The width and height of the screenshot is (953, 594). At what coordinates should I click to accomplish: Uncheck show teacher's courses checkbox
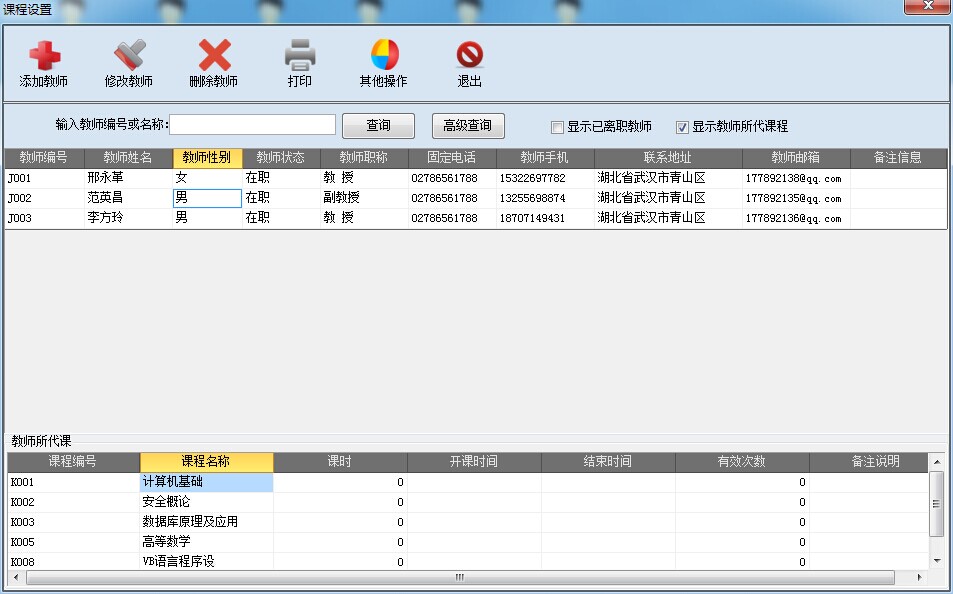coord(683,127)
